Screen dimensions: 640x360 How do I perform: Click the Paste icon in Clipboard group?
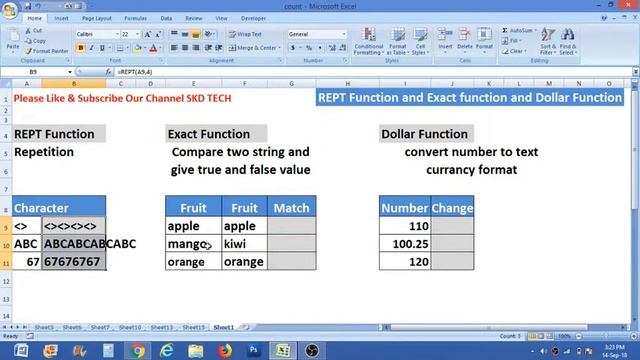pyautogui.click(x=13, y=40)
